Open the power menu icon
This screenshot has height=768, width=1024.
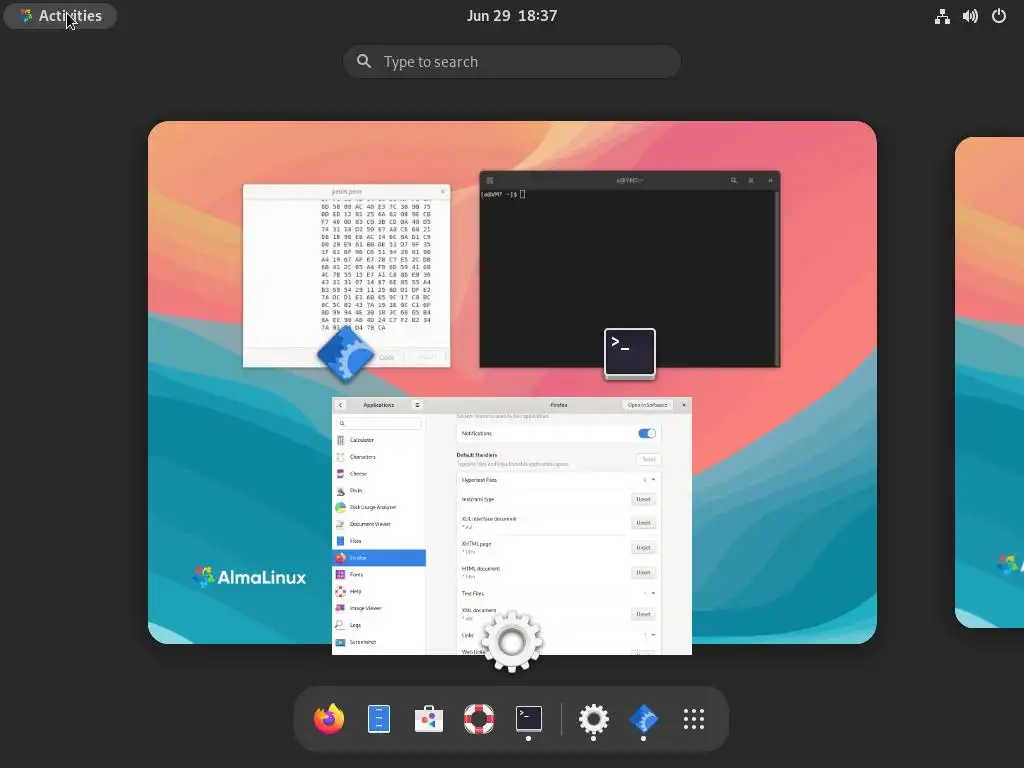(999, 16)
